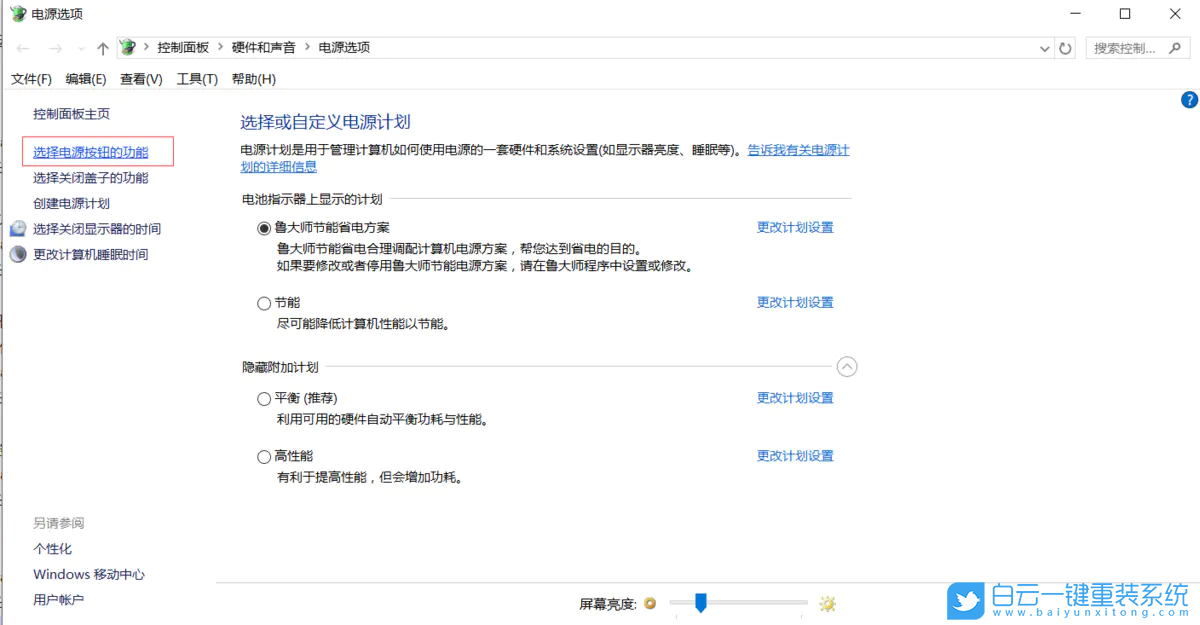Click the help question mark icon
This screenshot has width=1200, height=625.
1189,99
